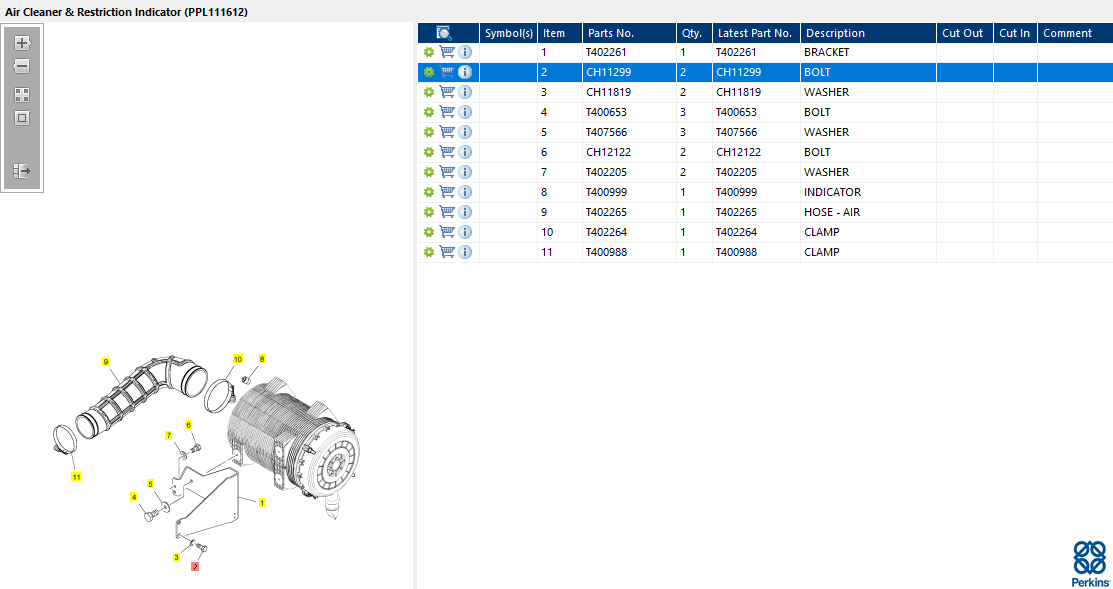1113x589 pixels.
Task: Click the single-square fit view icon
Action: (22, 118)
